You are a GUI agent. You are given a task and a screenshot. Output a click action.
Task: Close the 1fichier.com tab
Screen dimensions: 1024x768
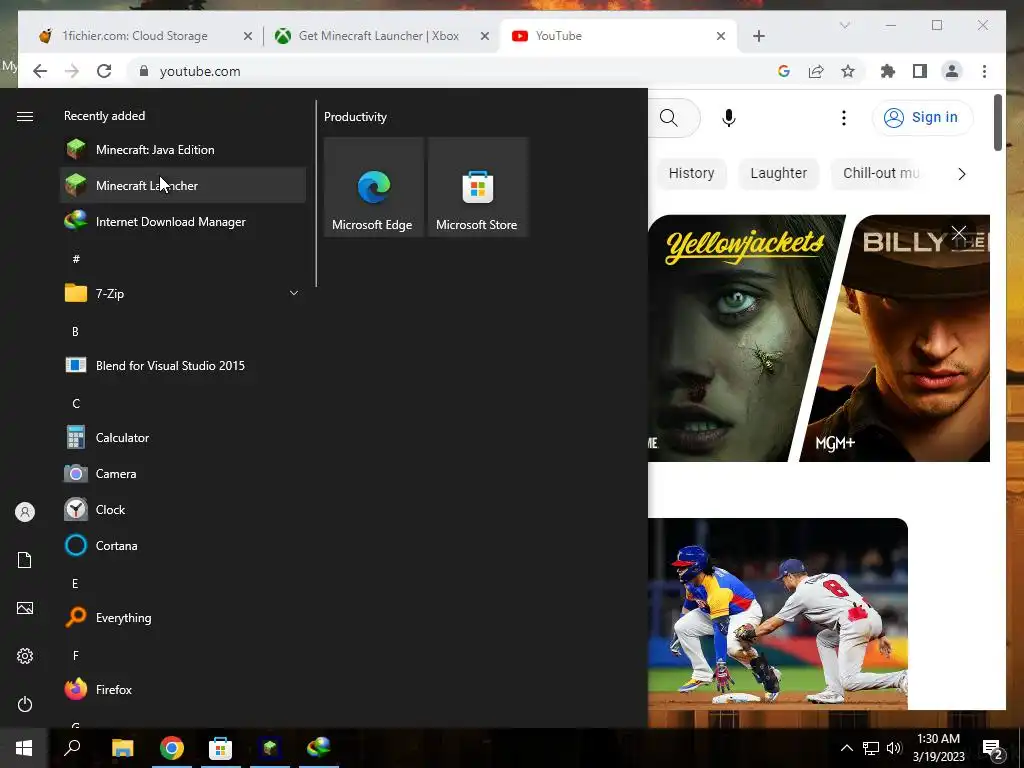(x=248, y=36)
